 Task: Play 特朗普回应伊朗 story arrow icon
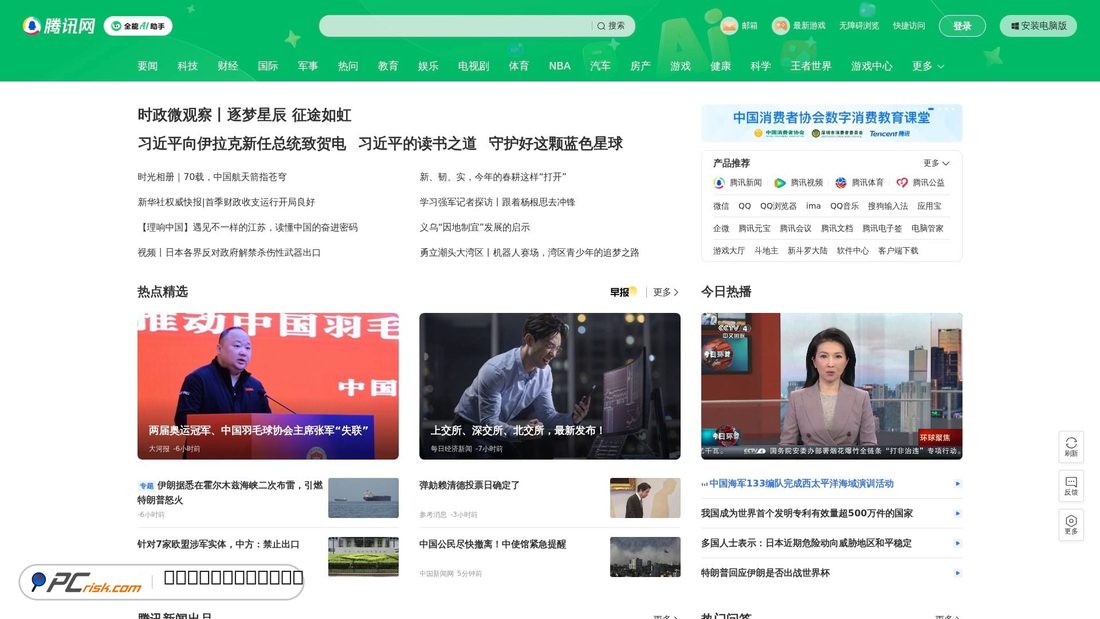pyautogui.click(x=958, y=573)
